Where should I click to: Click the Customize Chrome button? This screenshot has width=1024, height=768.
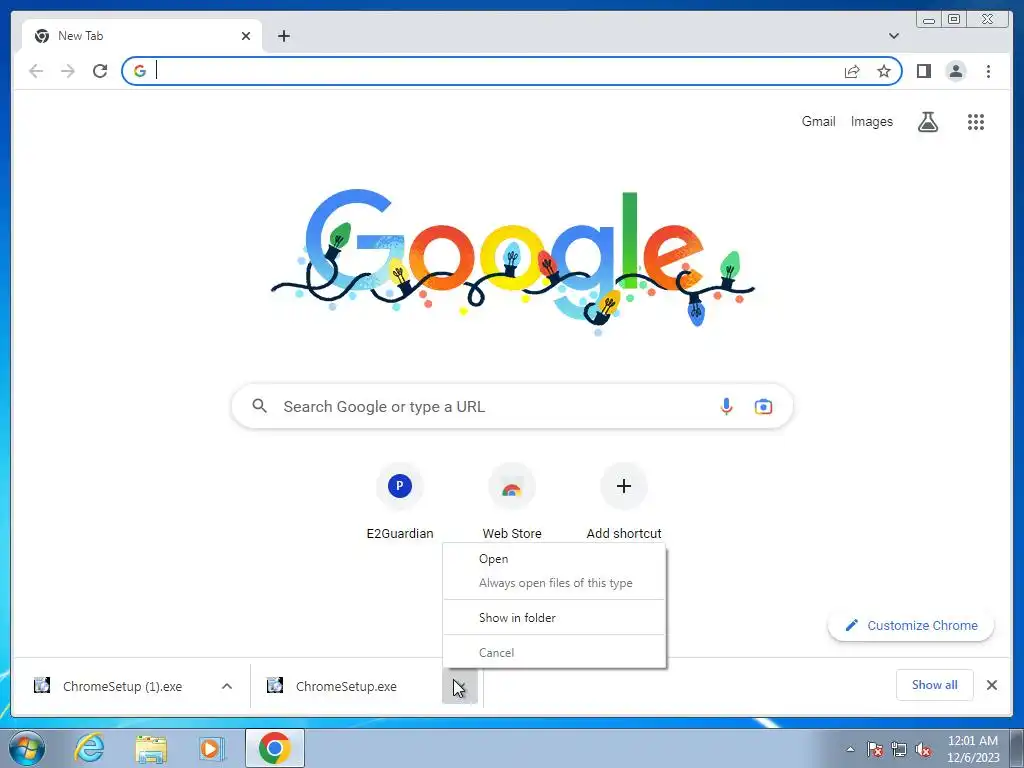click(x=911, y=625)
